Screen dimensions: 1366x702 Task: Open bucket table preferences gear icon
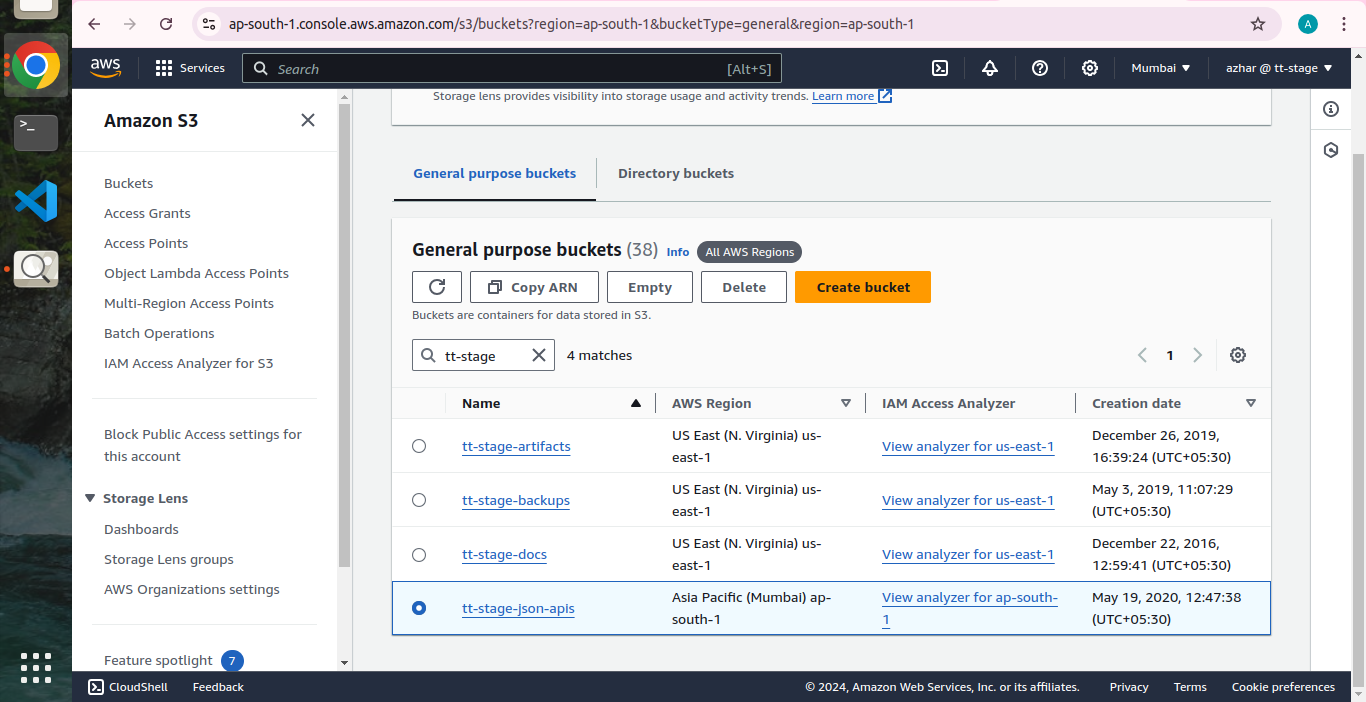click(1238, 355)
